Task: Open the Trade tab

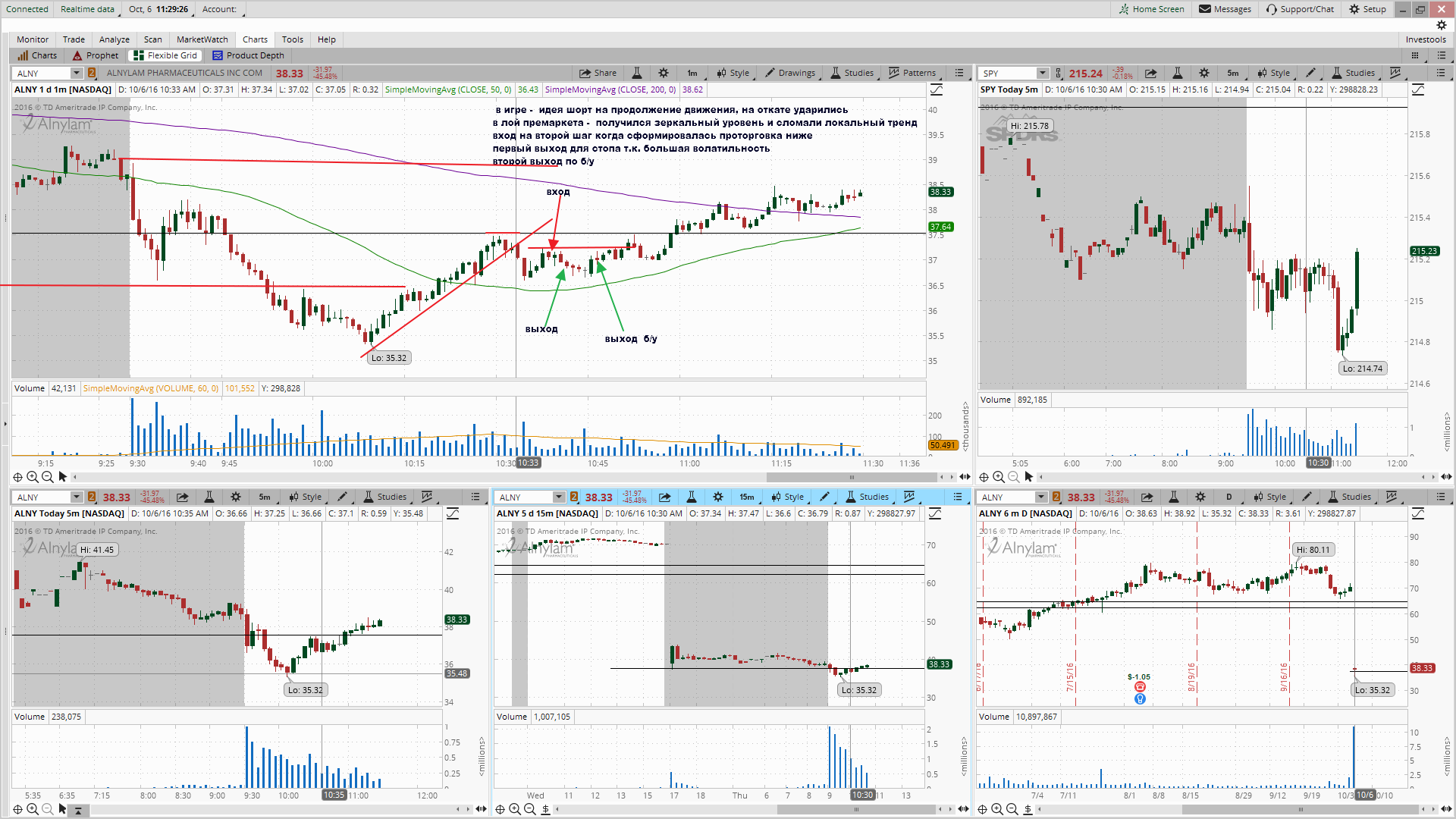Action: (74, 39)
